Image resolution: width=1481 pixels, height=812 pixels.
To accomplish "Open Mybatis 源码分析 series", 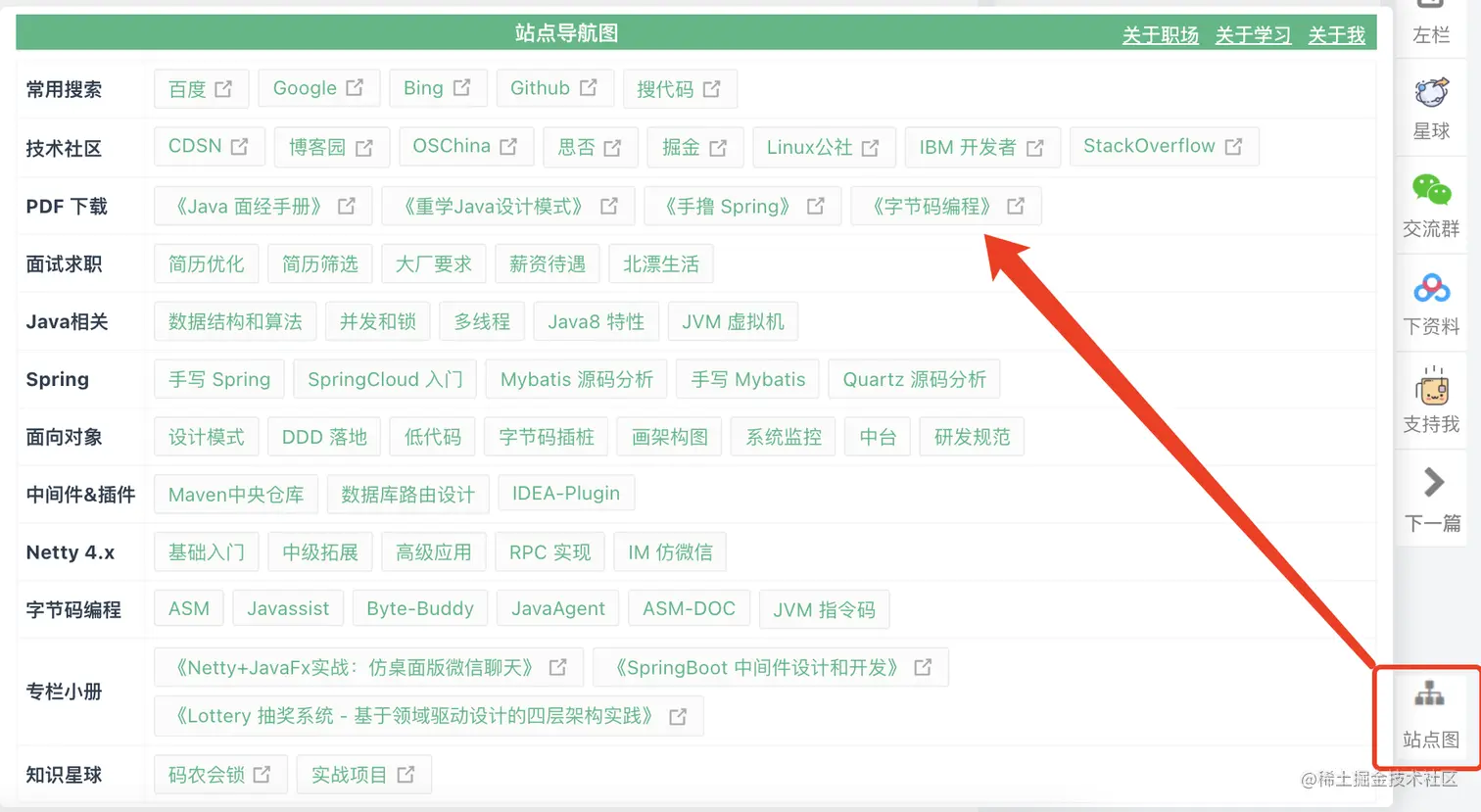I will click(576, 379).
